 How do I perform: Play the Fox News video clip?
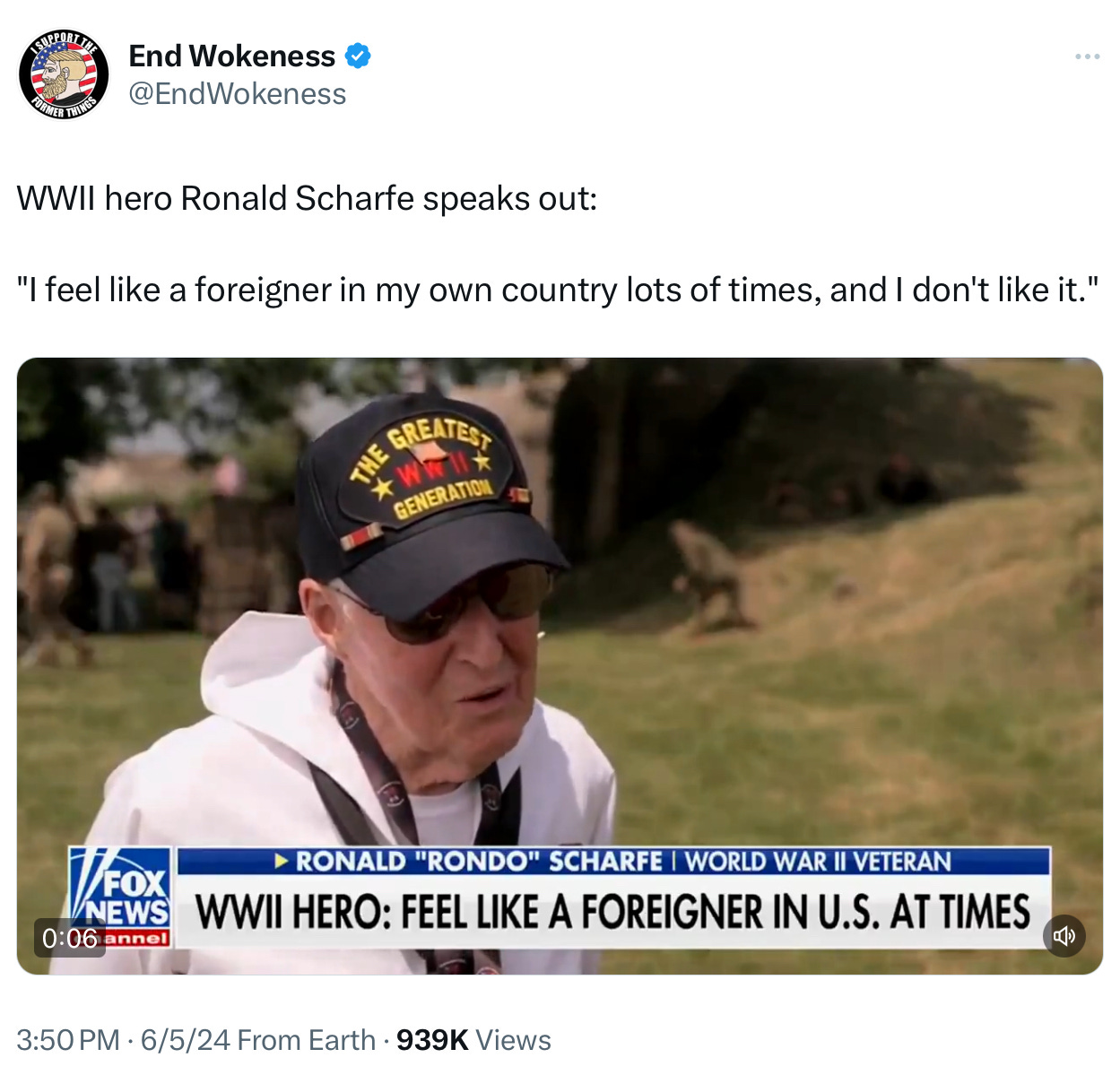coord(560,666)
